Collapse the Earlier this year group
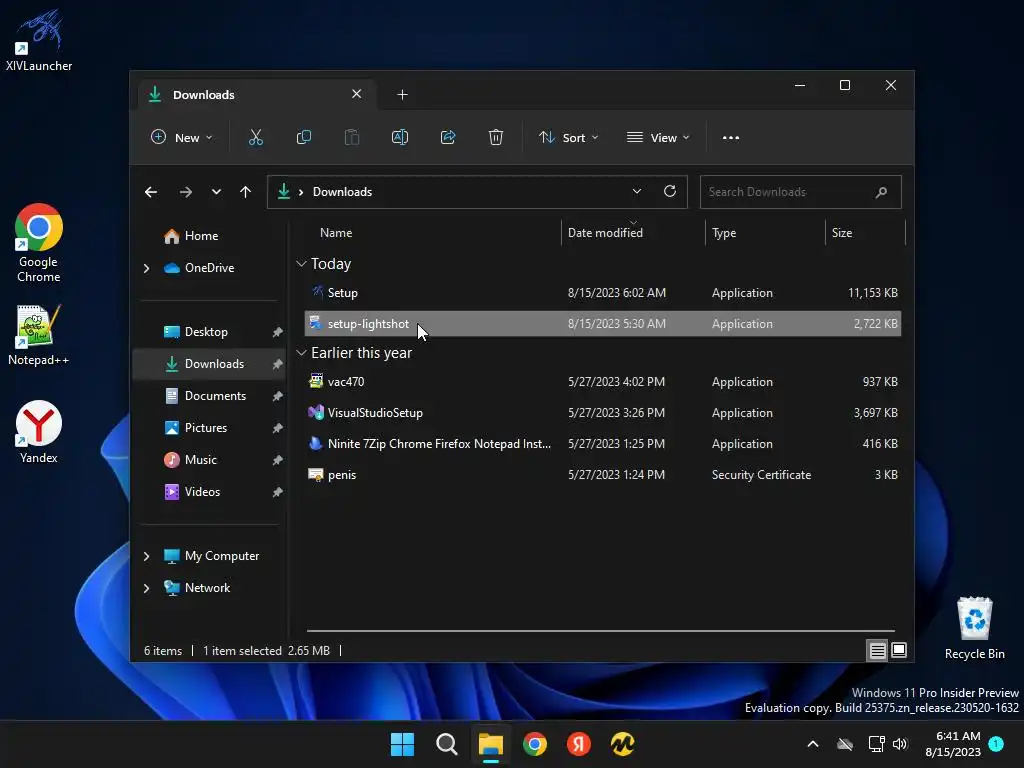This screenshot has height=768, width=1024. [x=301, y=353]
